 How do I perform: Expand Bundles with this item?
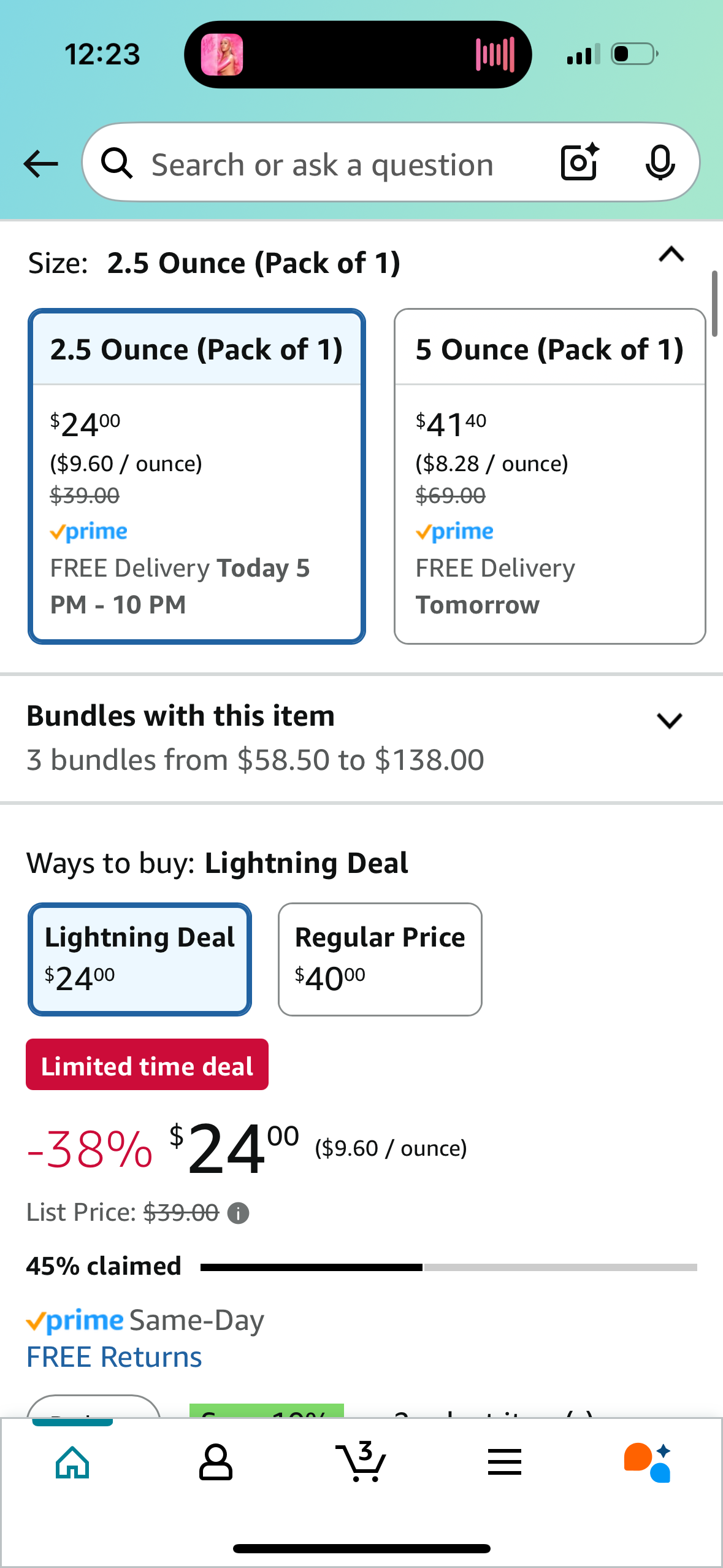click(362, 738)
